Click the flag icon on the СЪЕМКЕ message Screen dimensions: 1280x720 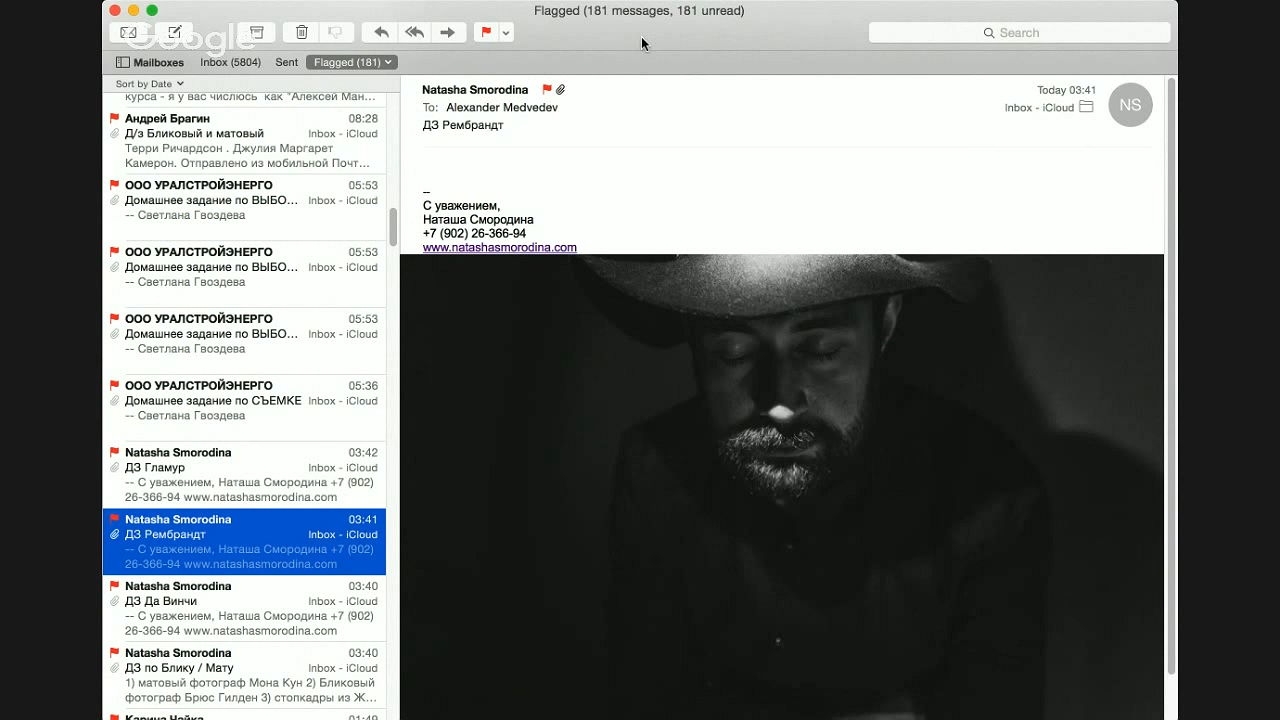pos(114,385)
